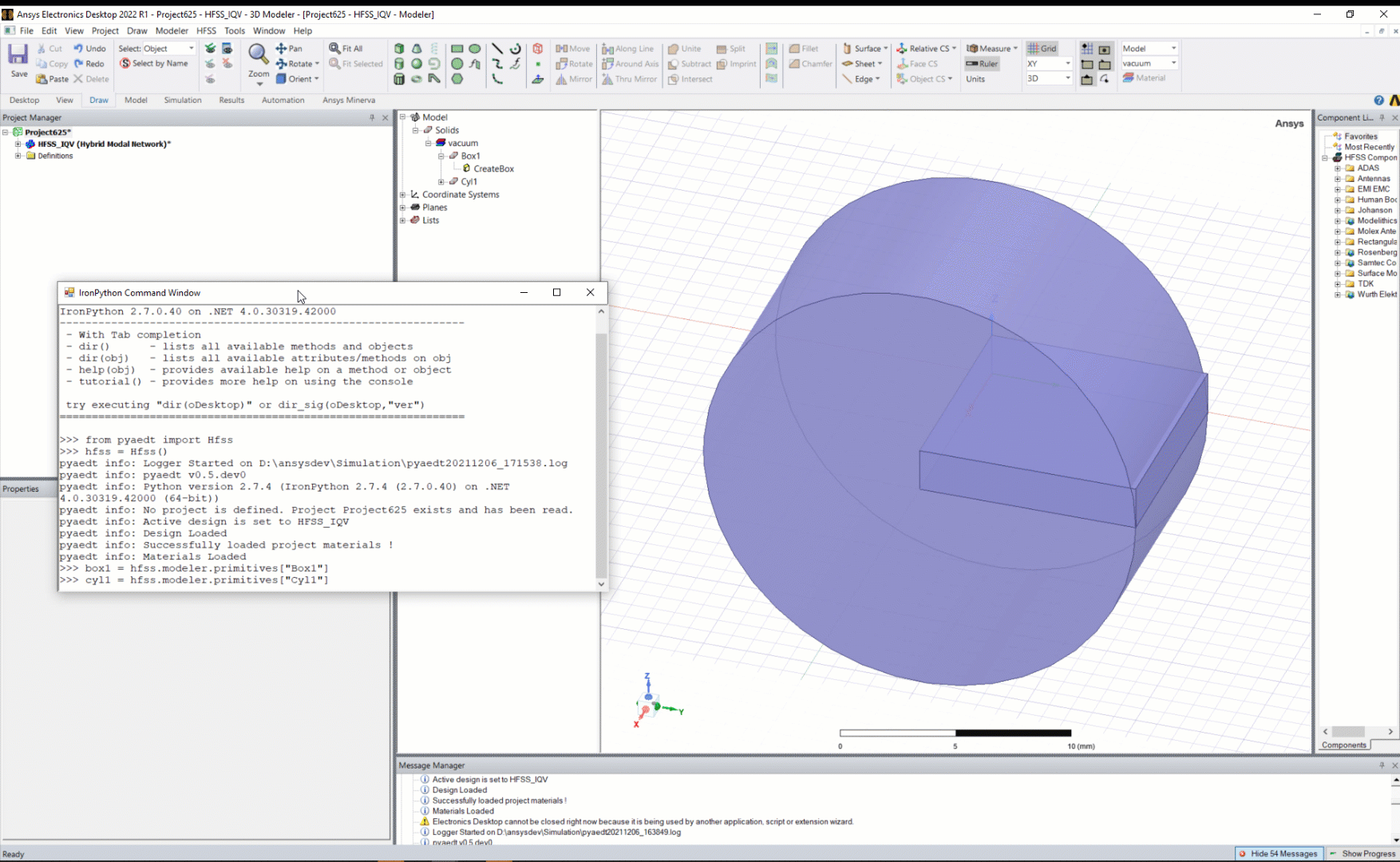The width and height of the screenshot is (1400, 862).
Task: Toggle snap to arc center mode icon
Action: (1105, 79)
